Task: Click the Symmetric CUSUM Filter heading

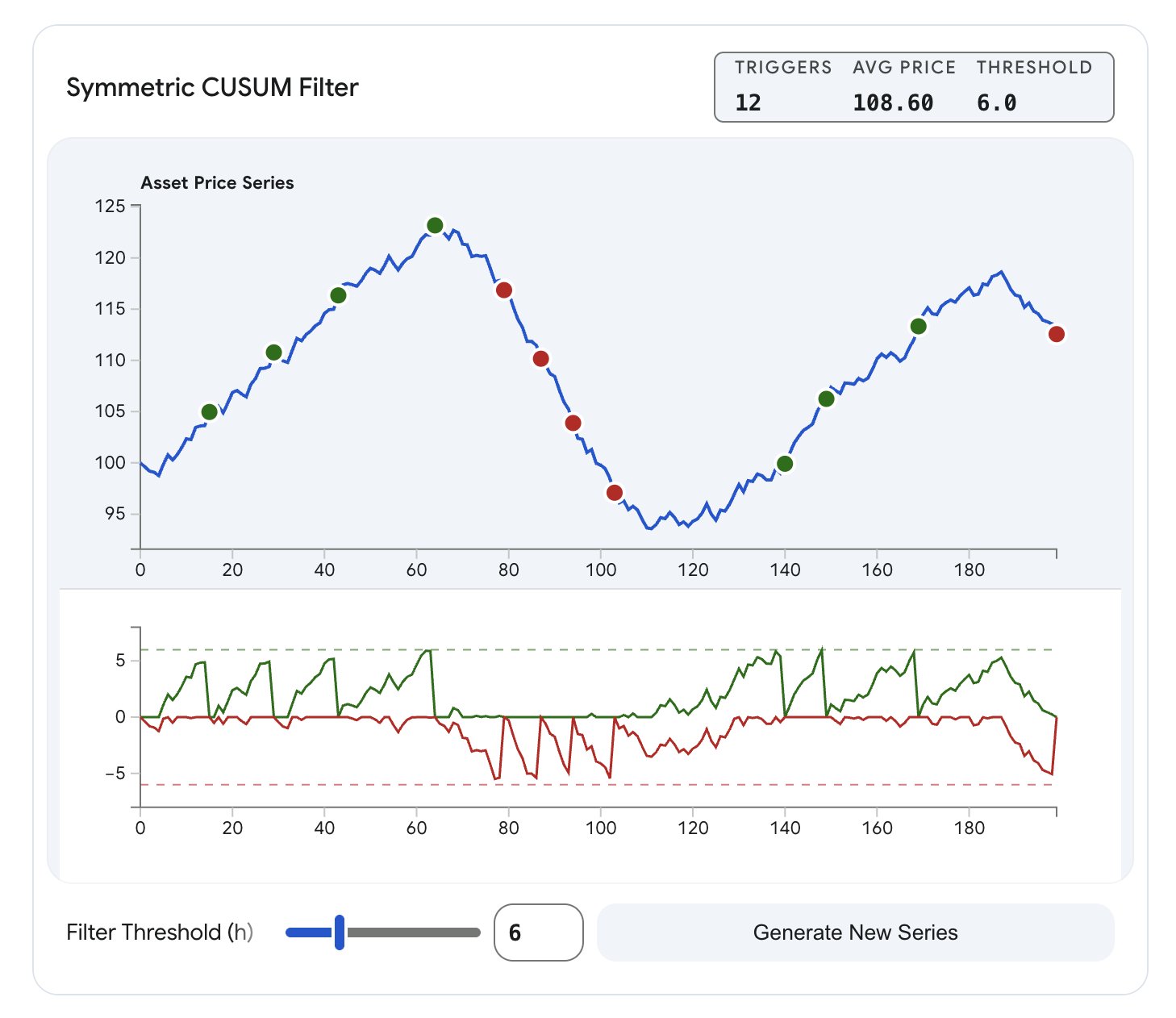Action: pos(212,87)
